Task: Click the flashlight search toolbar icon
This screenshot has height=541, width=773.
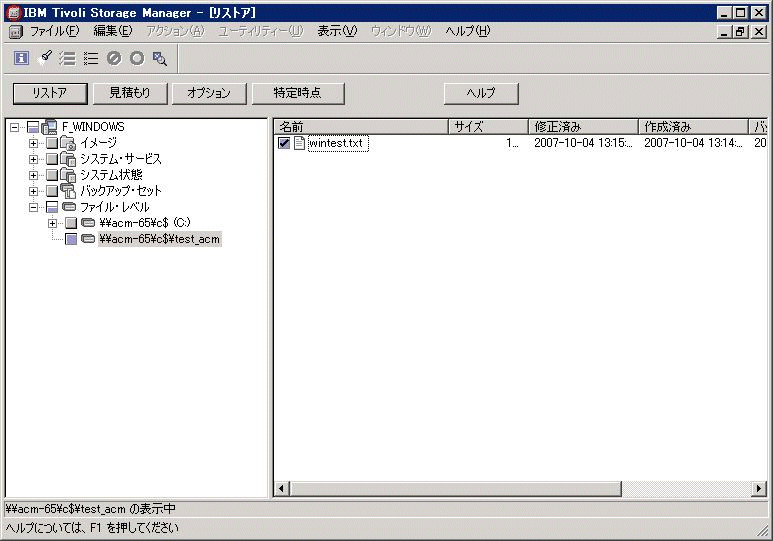Action: point(45,58)
